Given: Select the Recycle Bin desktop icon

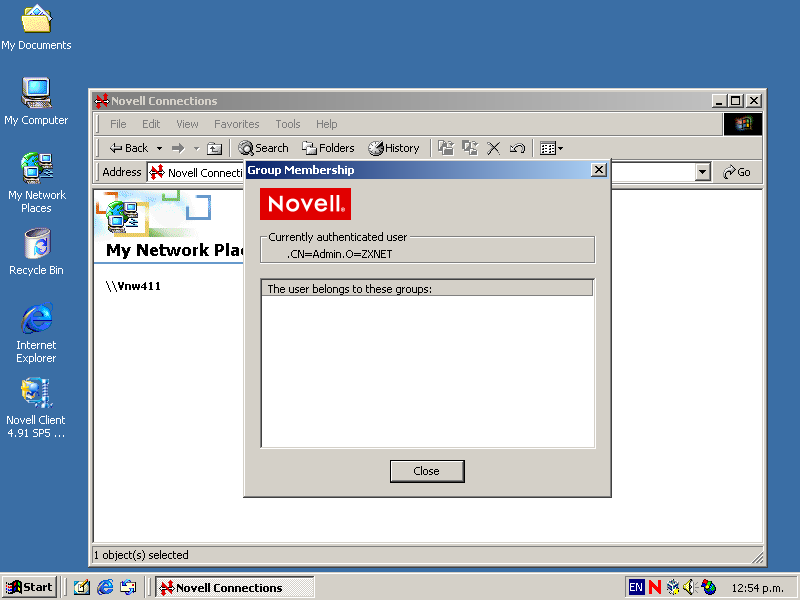Looking at the screenshot, I should point(36,252).
